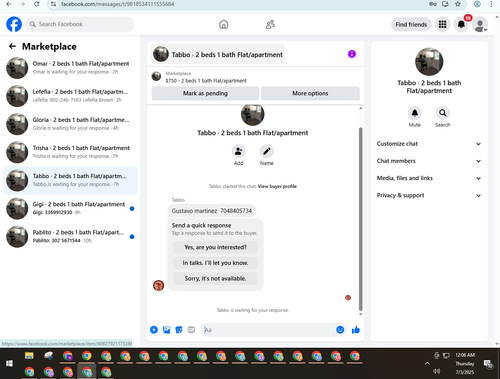Bookmark this page with the star icon

coord(458,4)
